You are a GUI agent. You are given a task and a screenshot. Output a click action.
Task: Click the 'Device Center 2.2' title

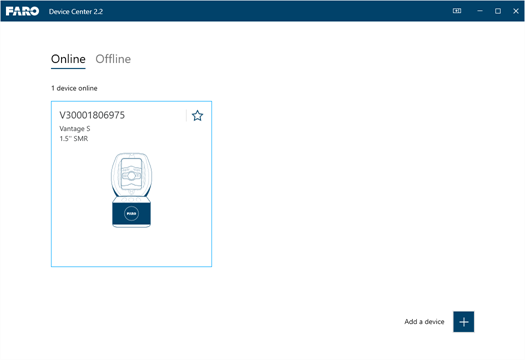(76, 11)
